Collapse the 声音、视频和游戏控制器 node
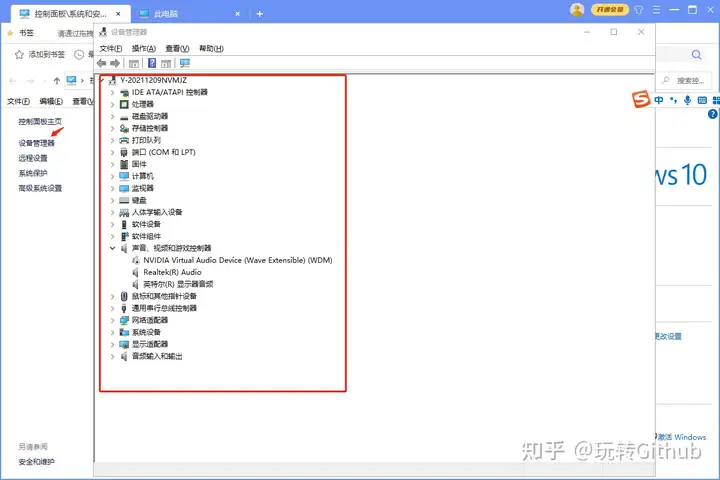 point(112,248)
